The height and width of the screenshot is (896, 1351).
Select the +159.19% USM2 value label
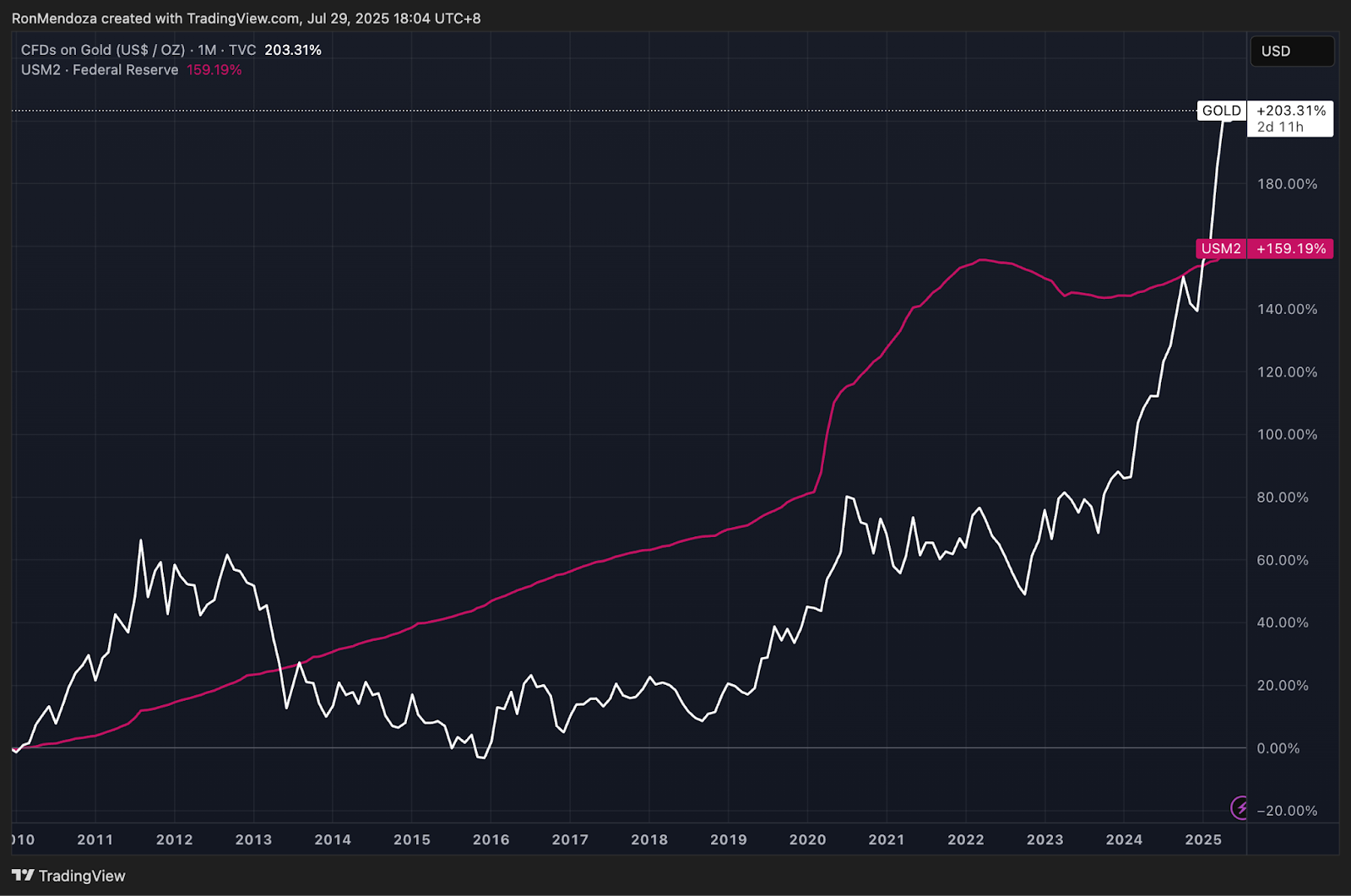[1291, 249]
